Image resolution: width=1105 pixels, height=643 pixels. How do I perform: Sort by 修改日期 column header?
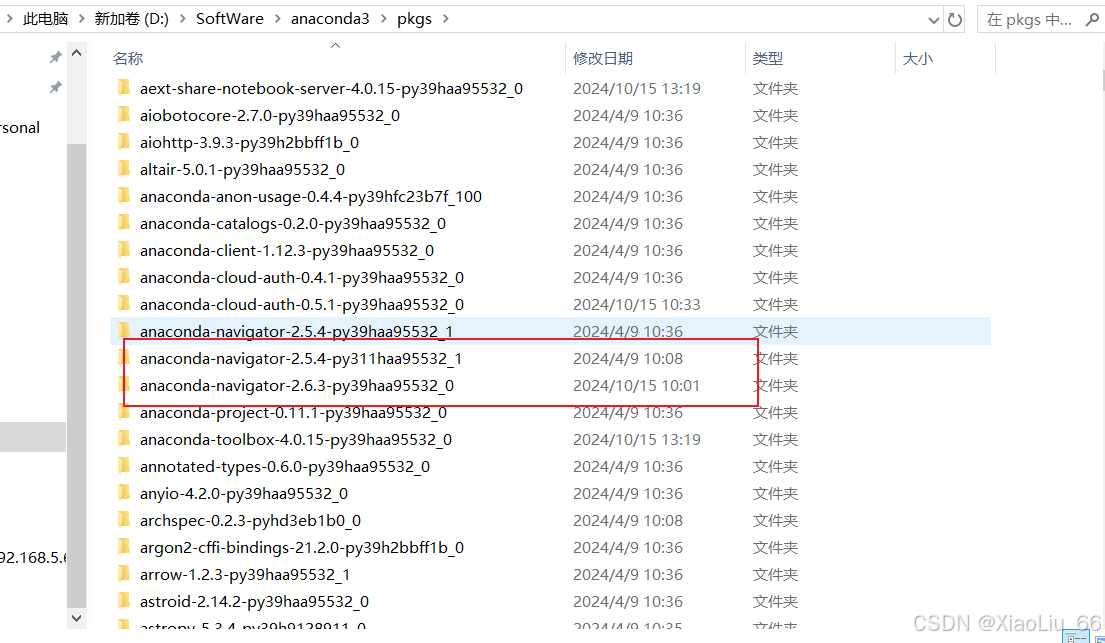click(x=603, y=59)
